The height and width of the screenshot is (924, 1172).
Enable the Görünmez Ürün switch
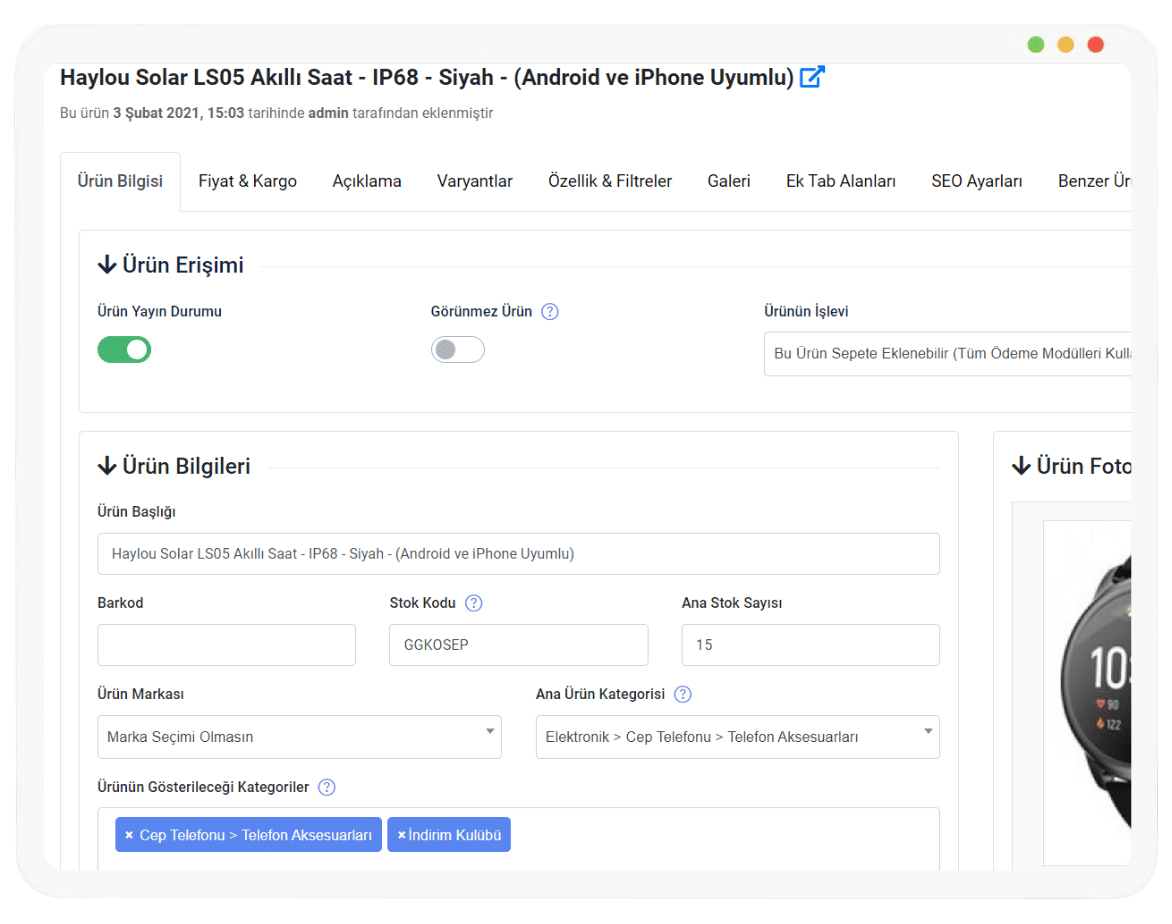tap(457, 349)
